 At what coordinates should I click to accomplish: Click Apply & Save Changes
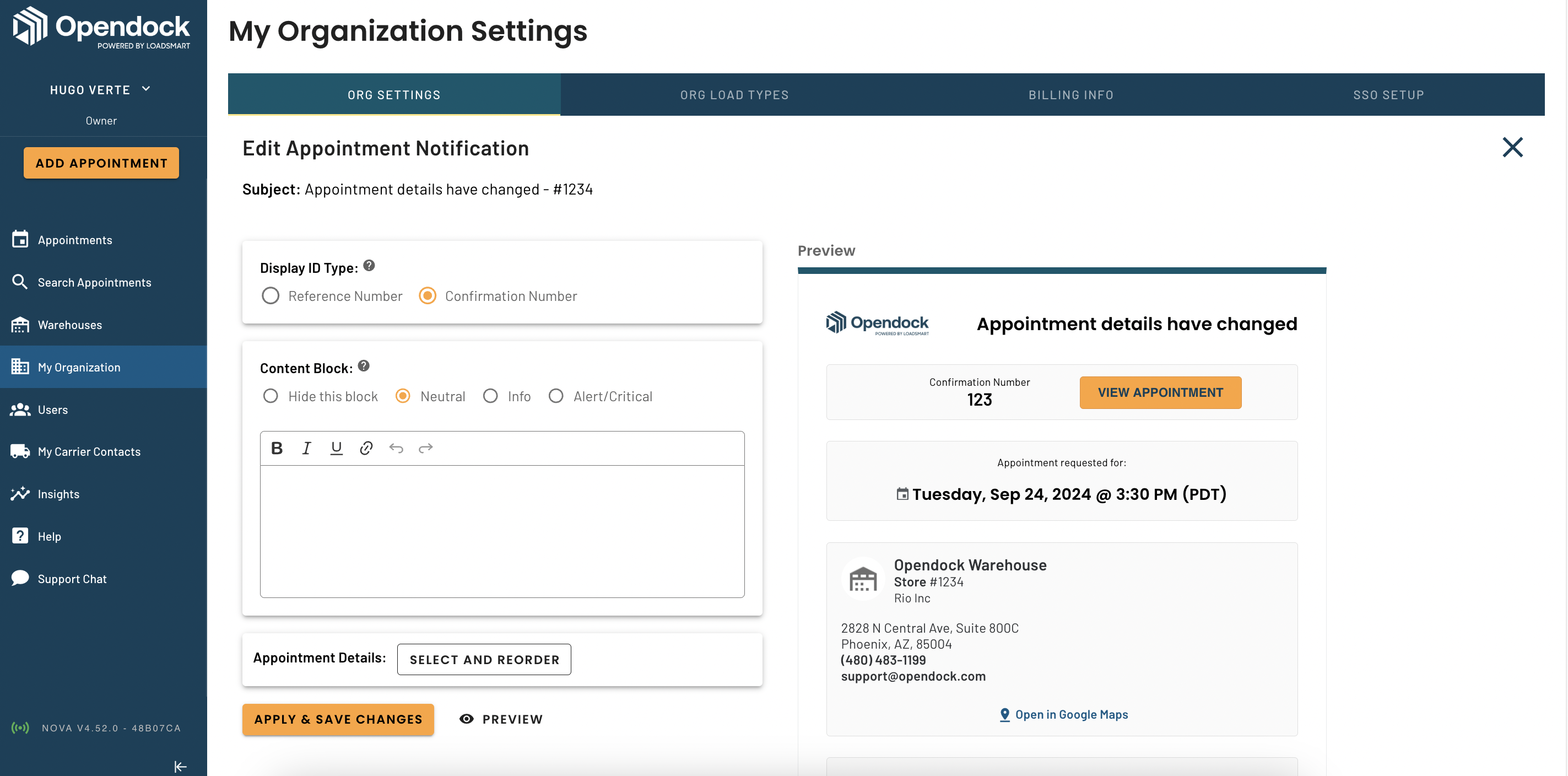point(338,719)
